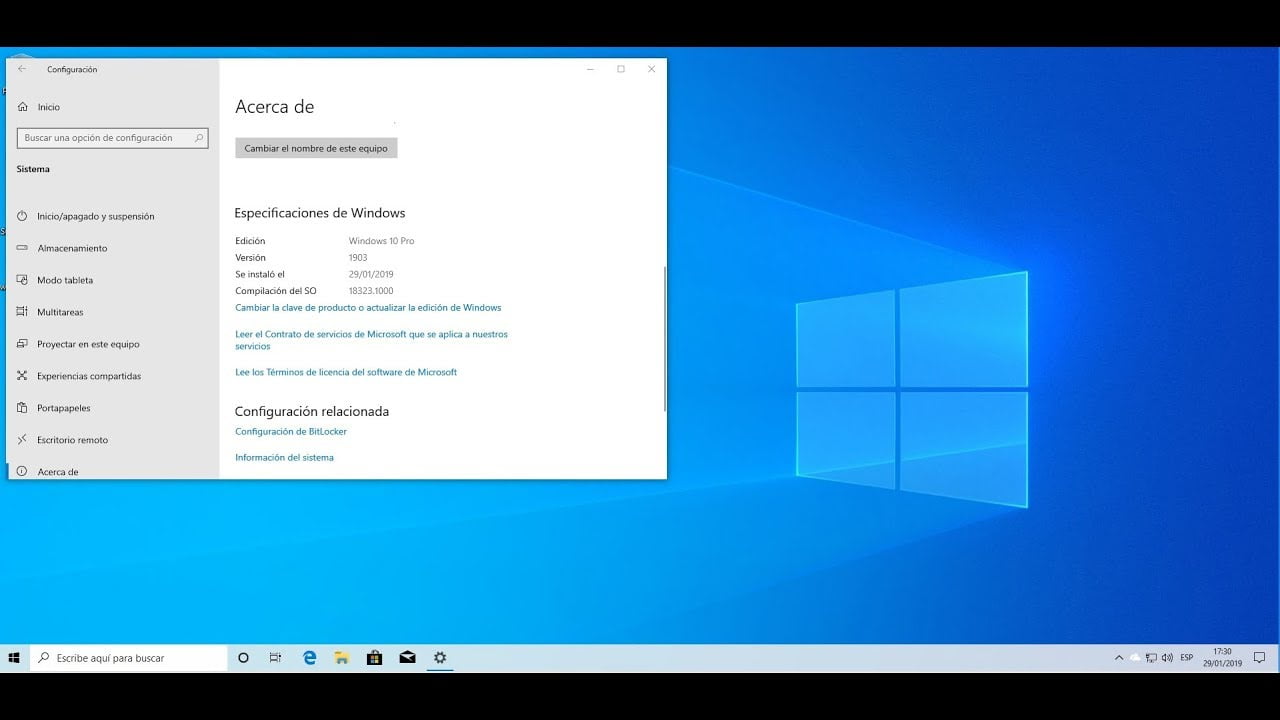Open Task View on the taskbar
Image resolution: width=1280 pixels, height=720 pixels.
coord(275,657)
